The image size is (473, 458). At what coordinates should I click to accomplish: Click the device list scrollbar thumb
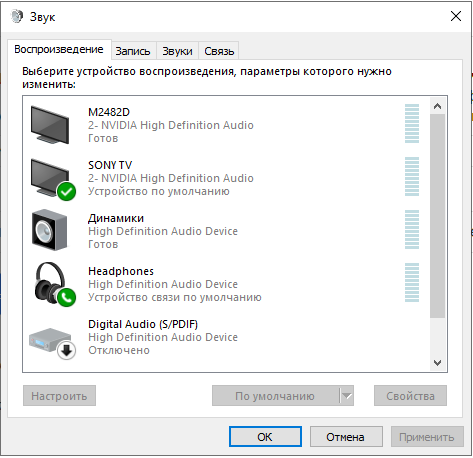(437, 216)
